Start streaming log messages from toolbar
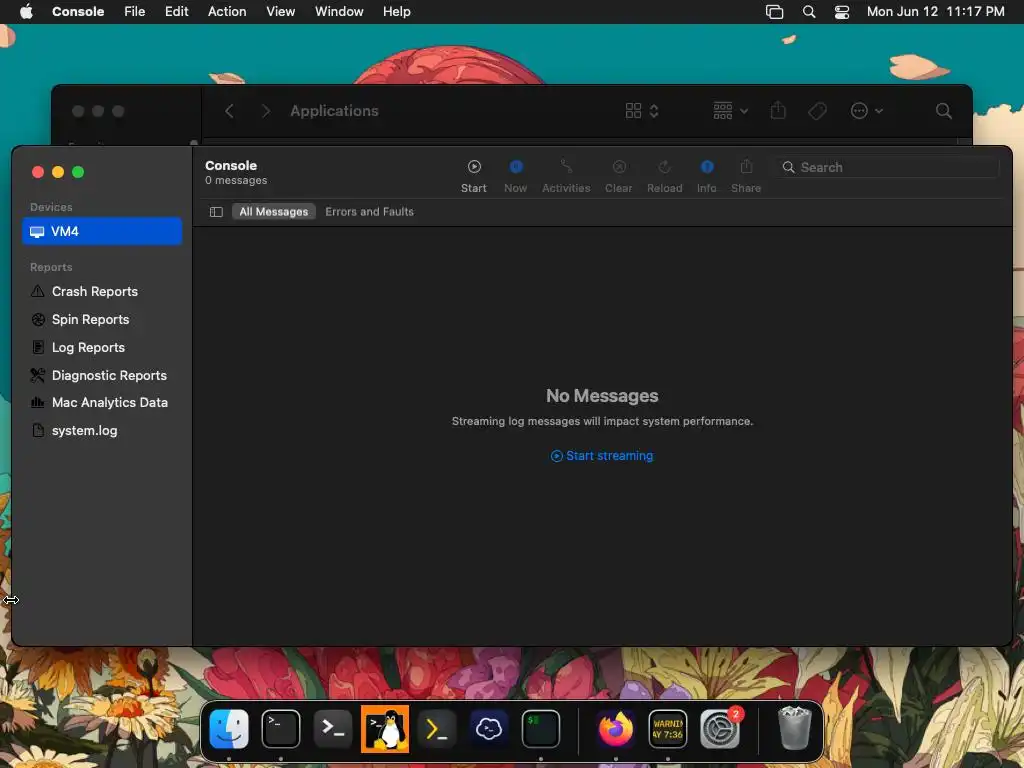 point(473,176)
